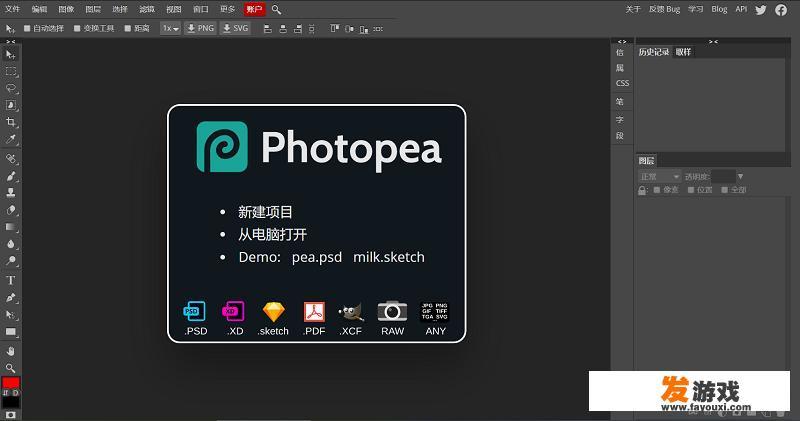Select the Hand tool
The width and height of the screenshot is (800, 421).
pyautogui.click(x=11, y=351)
